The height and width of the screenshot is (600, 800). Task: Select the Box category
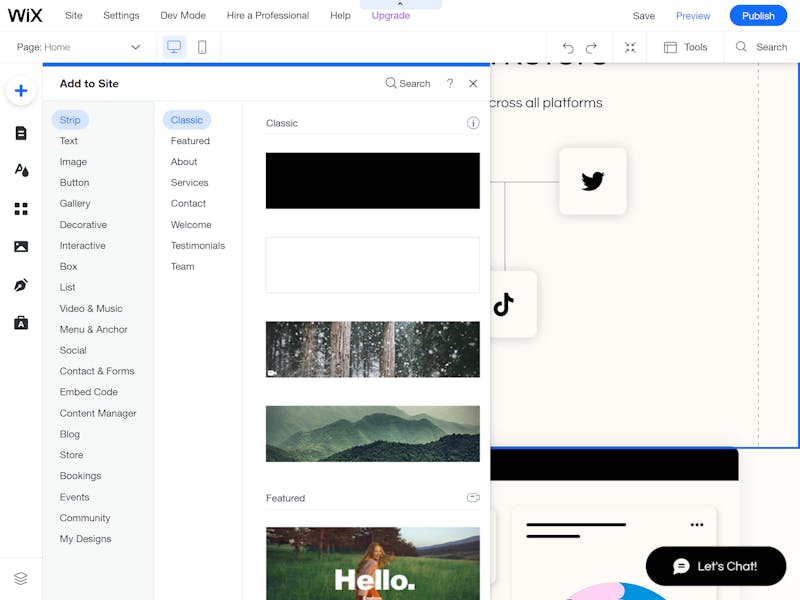68,266
